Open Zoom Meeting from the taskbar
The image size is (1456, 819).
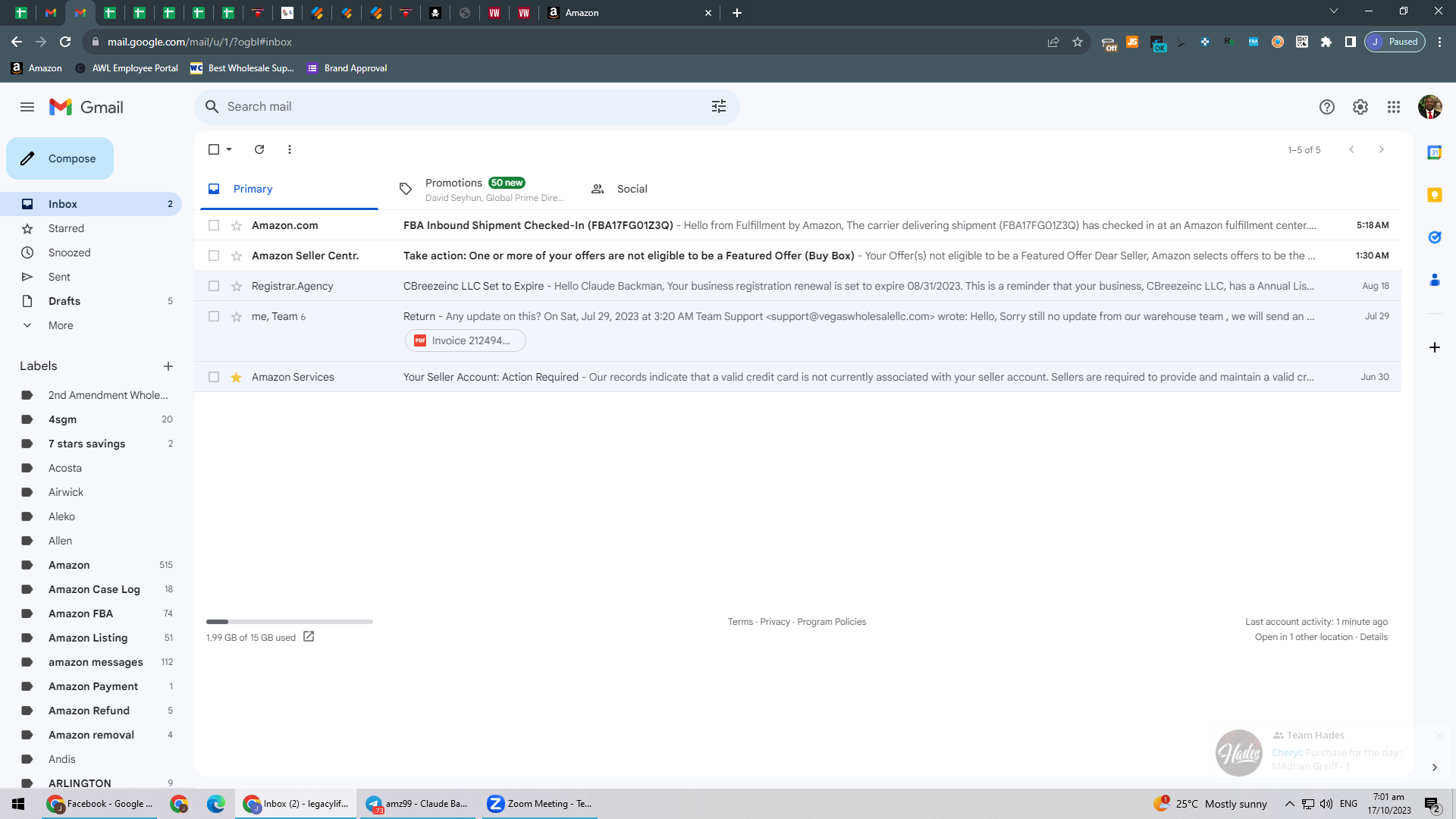[539, 804]
